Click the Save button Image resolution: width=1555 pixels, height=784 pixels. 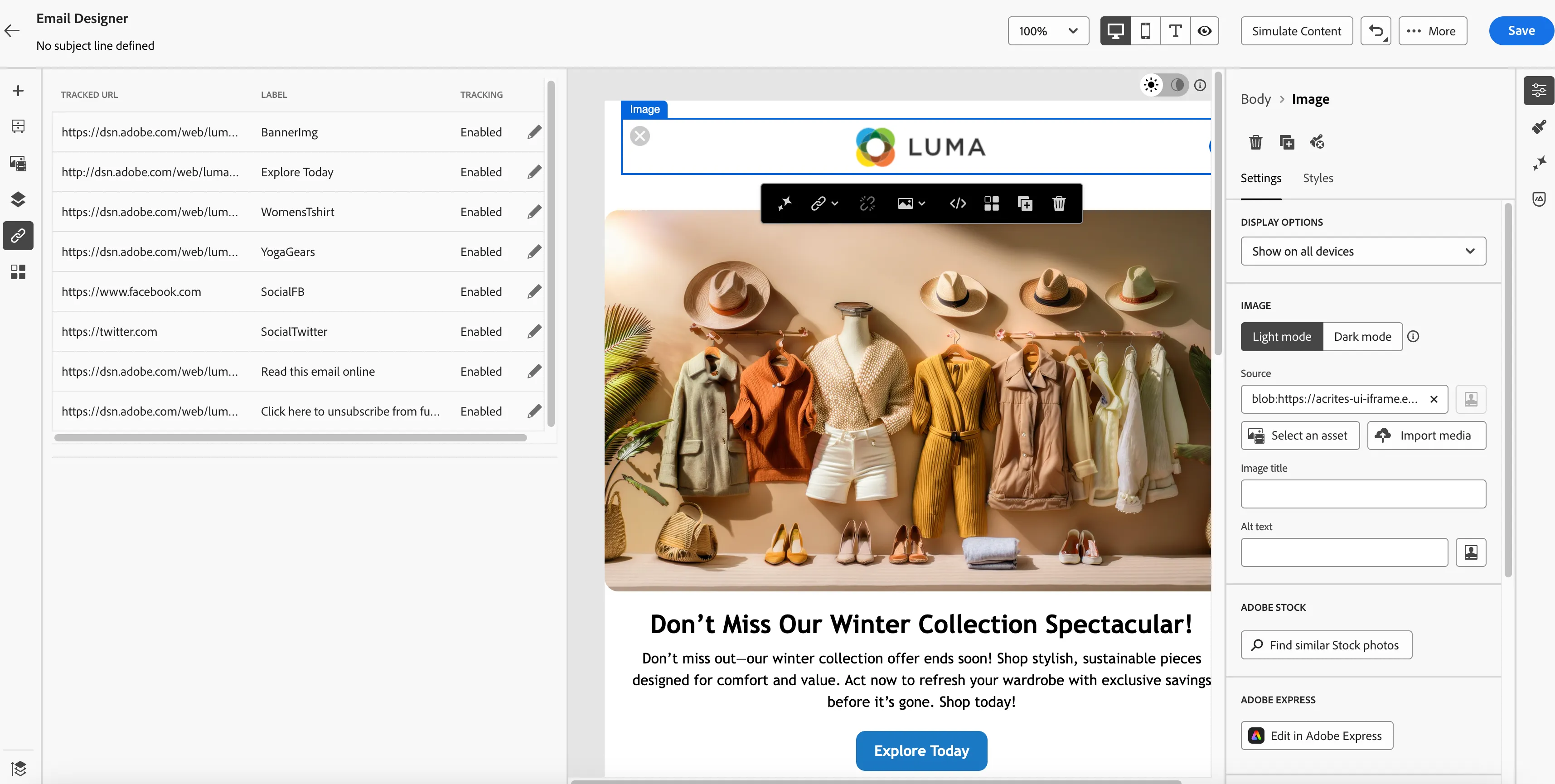[1521, 31]
